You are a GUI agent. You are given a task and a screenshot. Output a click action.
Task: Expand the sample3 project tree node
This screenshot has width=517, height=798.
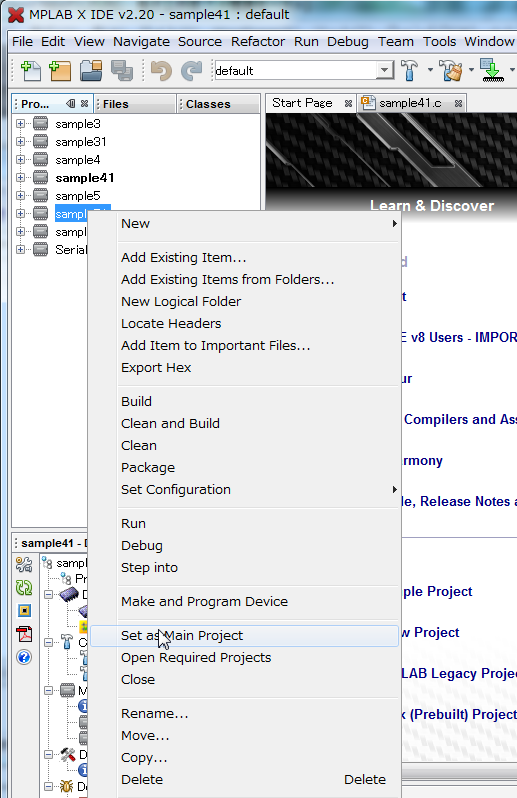pyautogui.click(x=20, y=124)
